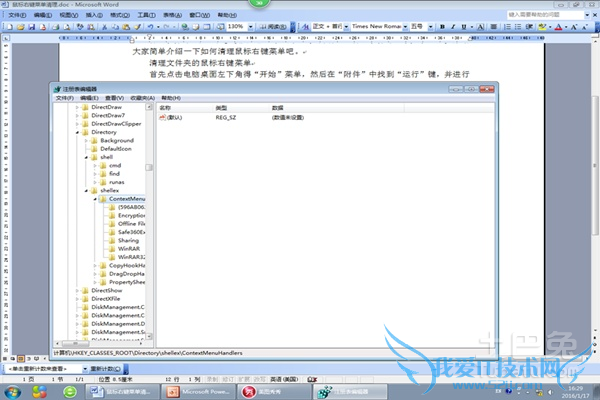
Task: Open Word's Insert menu
Action: pos(94,15)
